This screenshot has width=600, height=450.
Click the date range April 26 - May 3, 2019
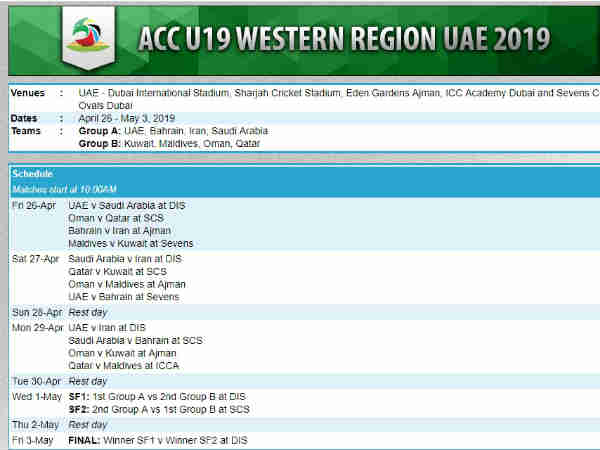click(127, 118)
